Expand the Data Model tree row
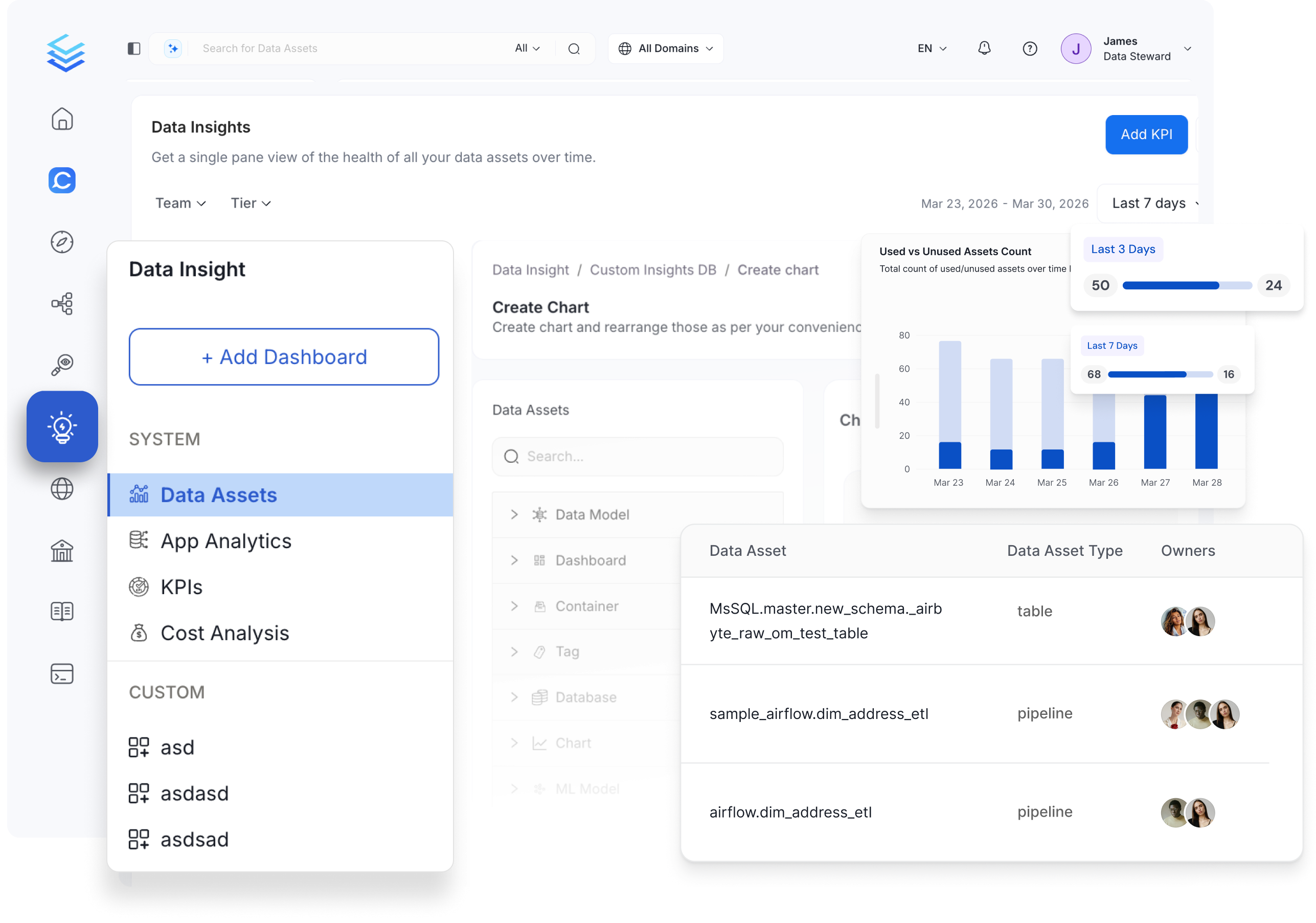This screenshot has height=923, width=1316. tap(514, 514)
